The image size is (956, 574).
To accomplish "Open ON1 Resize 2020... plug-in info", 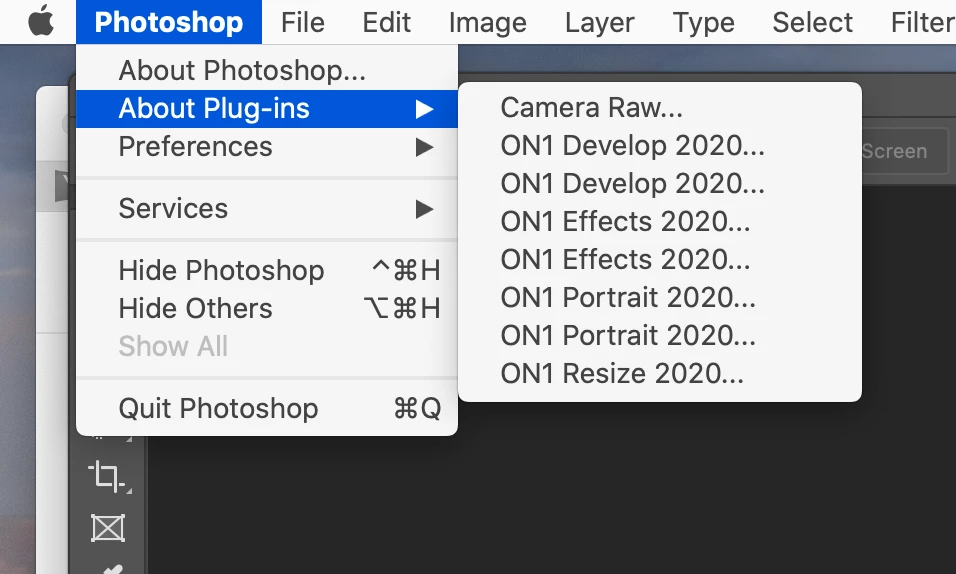I will pos(660,373).
